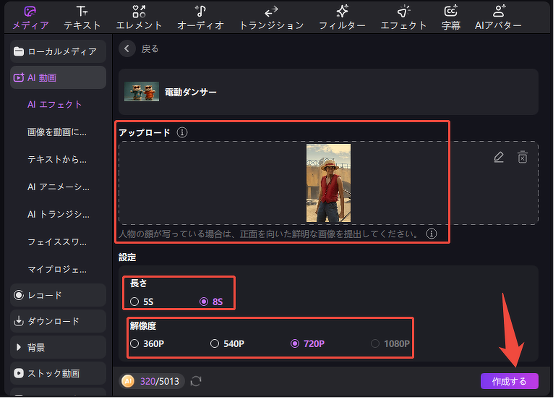Select ローカルメディア in the sidebar
Viewport: 554px width, 398px height.
click(58, 52)
